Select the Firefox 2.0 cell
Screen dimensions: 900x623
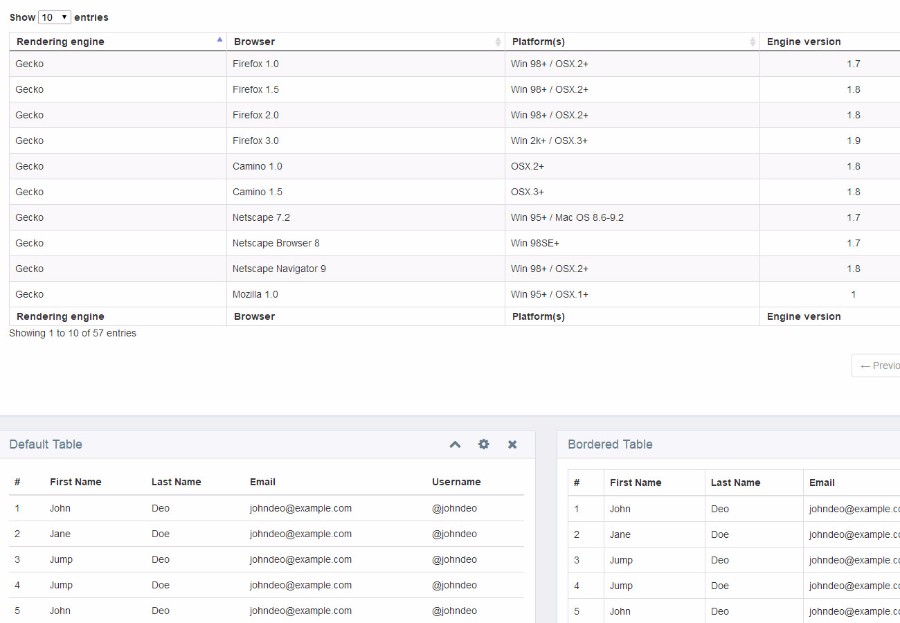pos(366,115)
